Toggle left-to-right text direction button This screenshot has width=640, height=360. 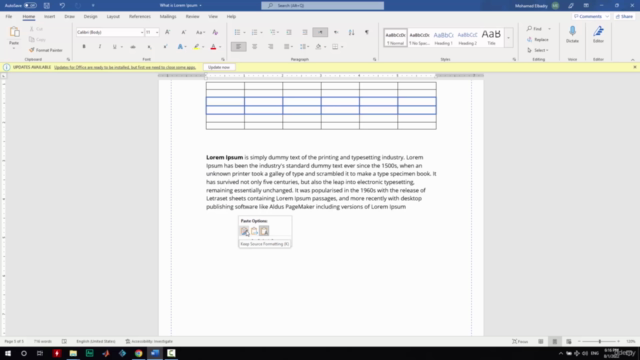pos(320,32)
